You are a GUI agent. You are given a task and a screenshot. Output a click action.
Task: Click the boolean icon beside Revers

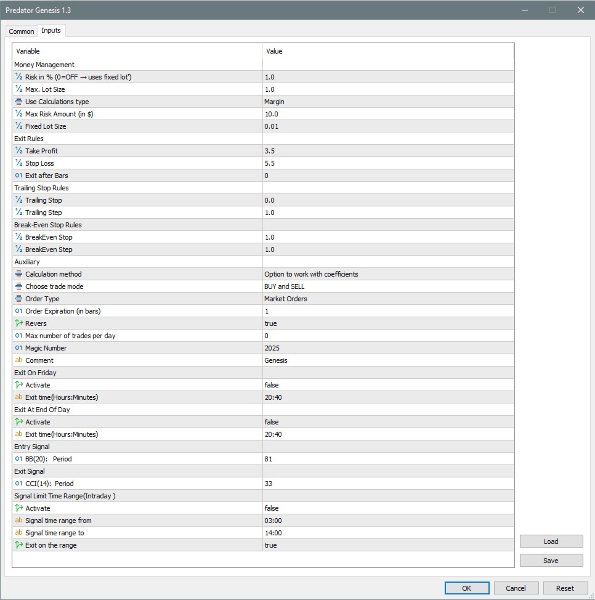18,323
